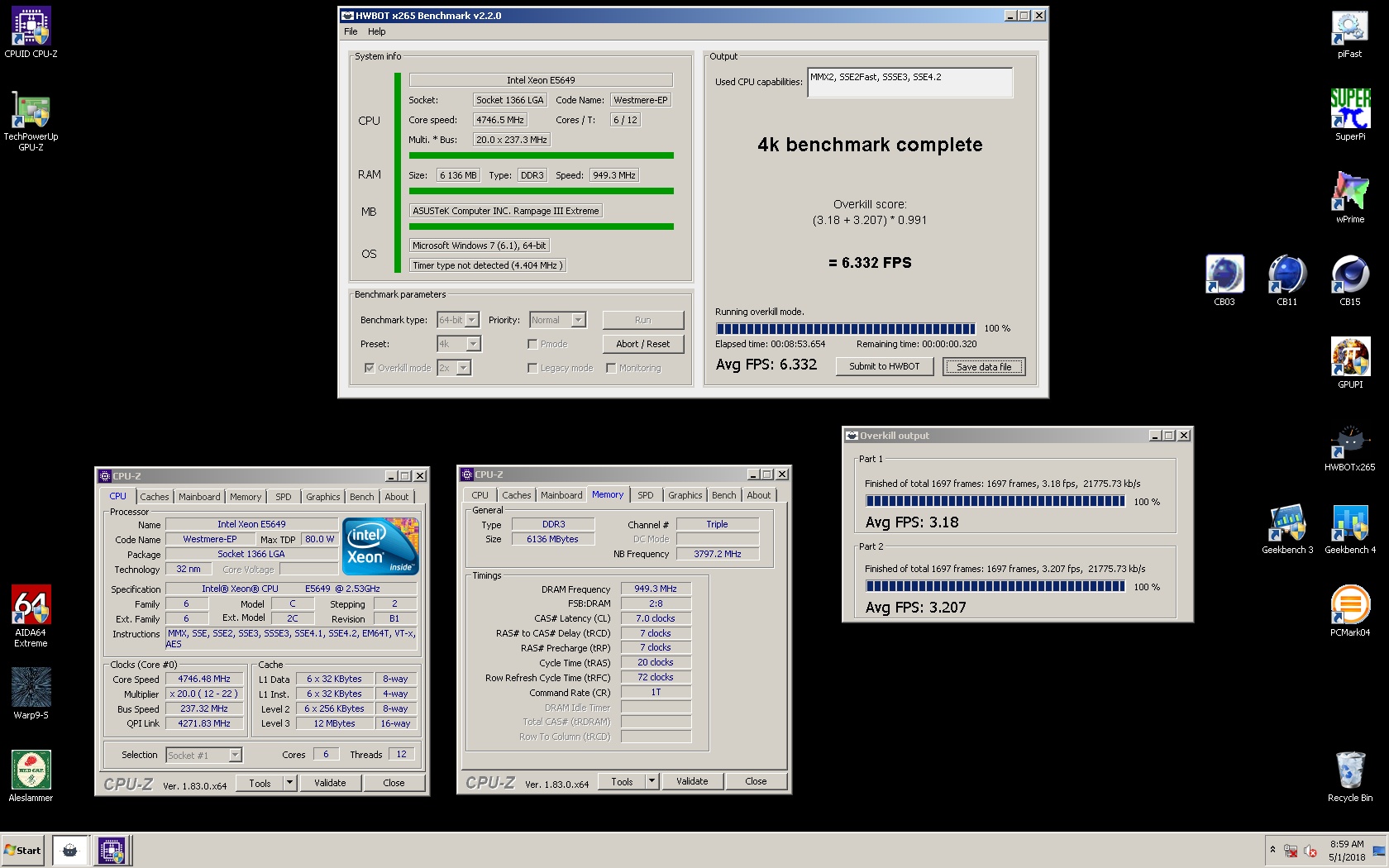Open CPUID CPU-Z desktop shortcut
This screenshot has height=868, width=1389.
[31, 32]
